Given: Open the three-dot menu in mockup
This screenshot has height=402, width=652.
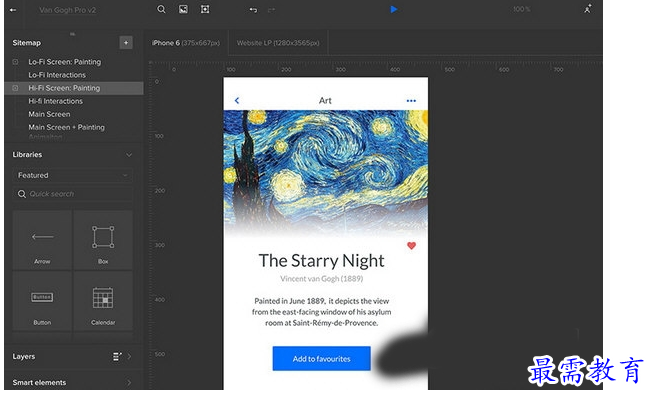Looking at the screenshot, I should [411, 101].
